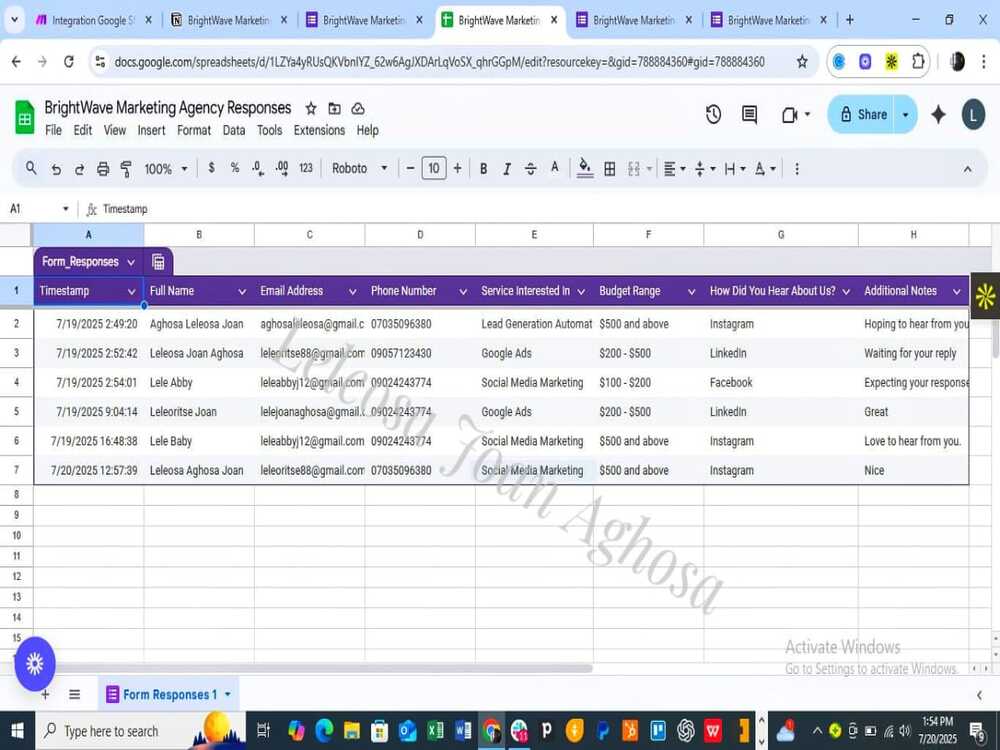Select column F header
The height and width of the screenshot is (750, 1000).
(x=648, y=235)
